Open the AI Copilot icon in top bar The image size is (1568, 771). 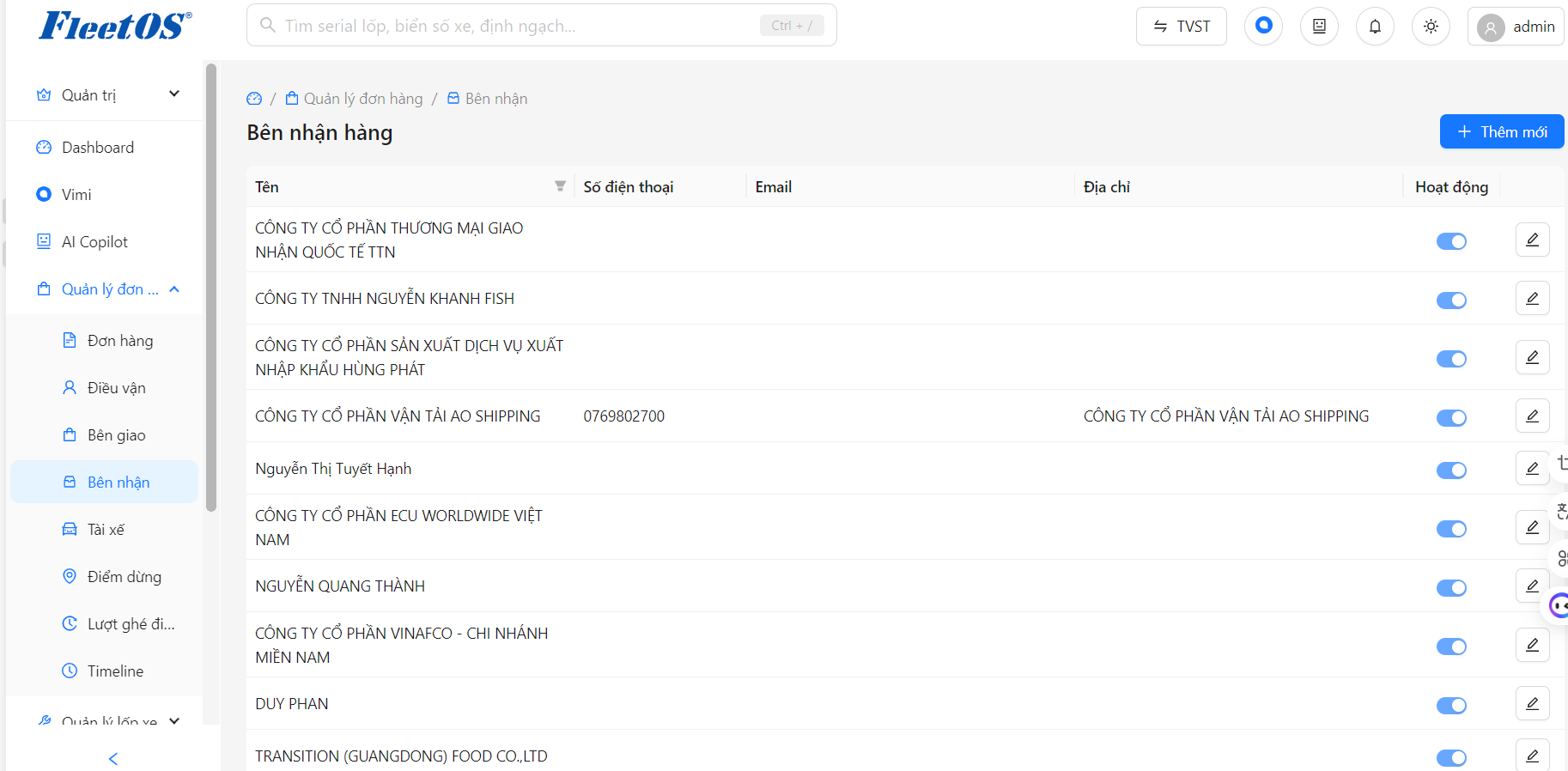coord(1319,27)
